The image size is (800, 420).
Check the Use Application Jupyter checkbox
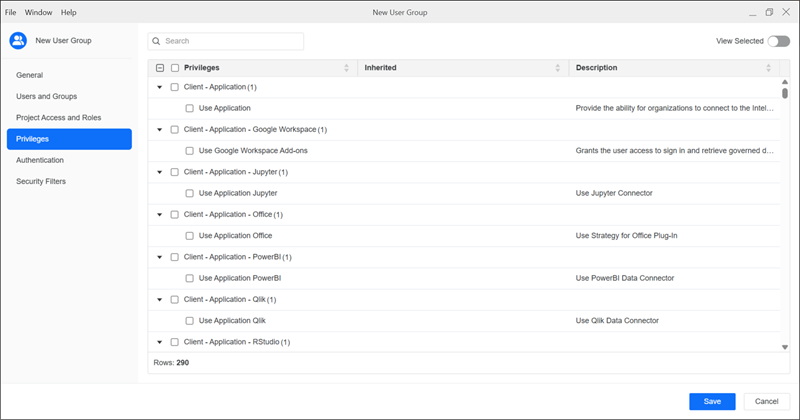pos(189,193)
